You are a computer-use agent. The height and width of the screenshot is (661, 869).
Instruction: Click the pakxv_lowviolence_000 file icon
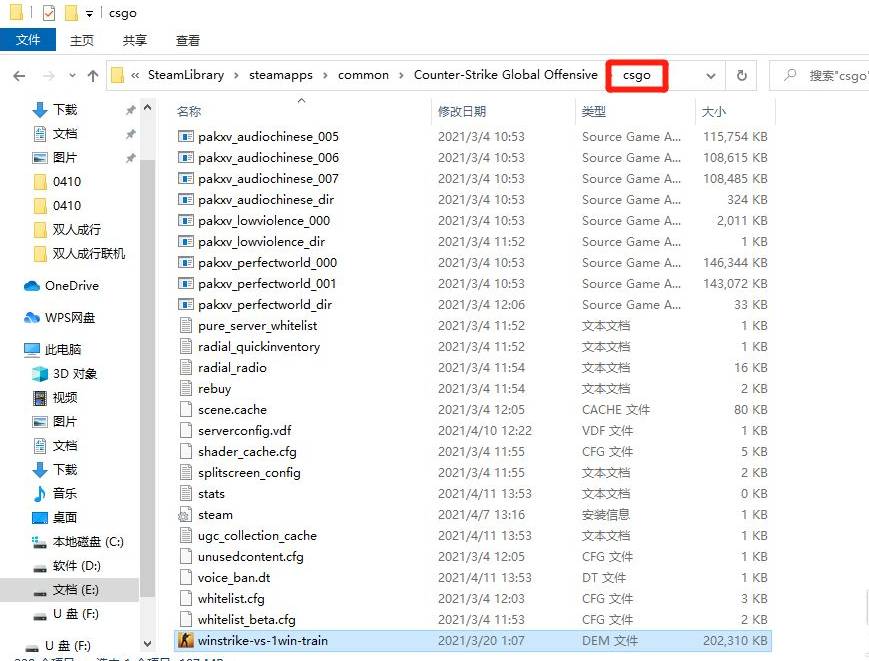pos(186,221)
